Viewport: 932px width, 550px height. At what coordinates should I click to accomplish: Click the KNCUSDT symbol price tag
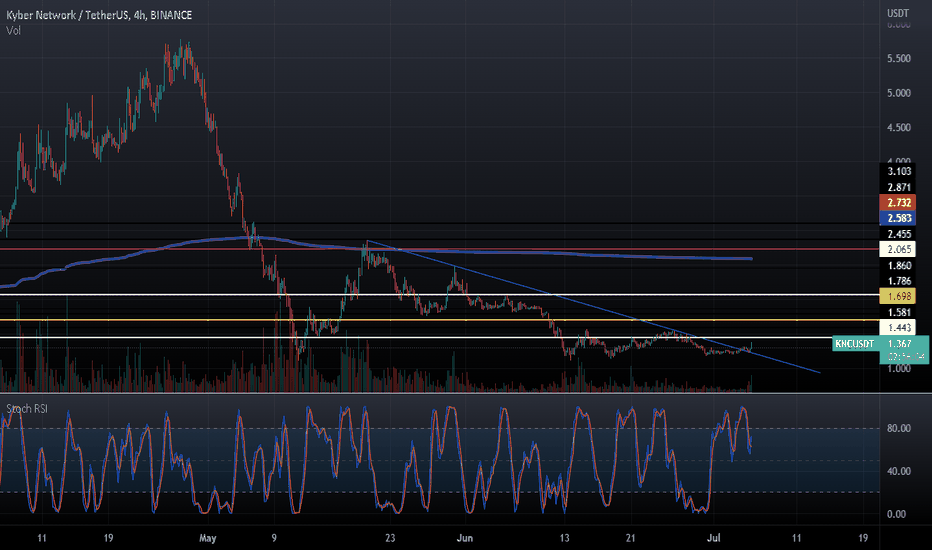point(855,344)
